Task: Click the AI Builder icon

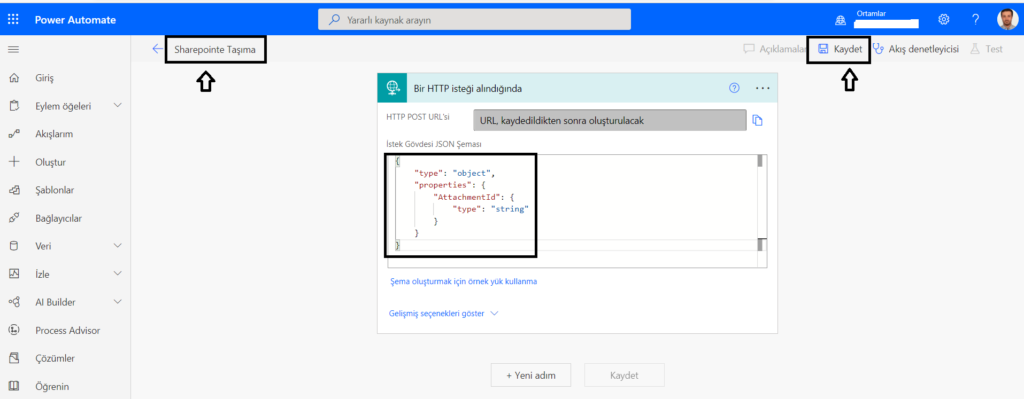Action: click(13, 302)
